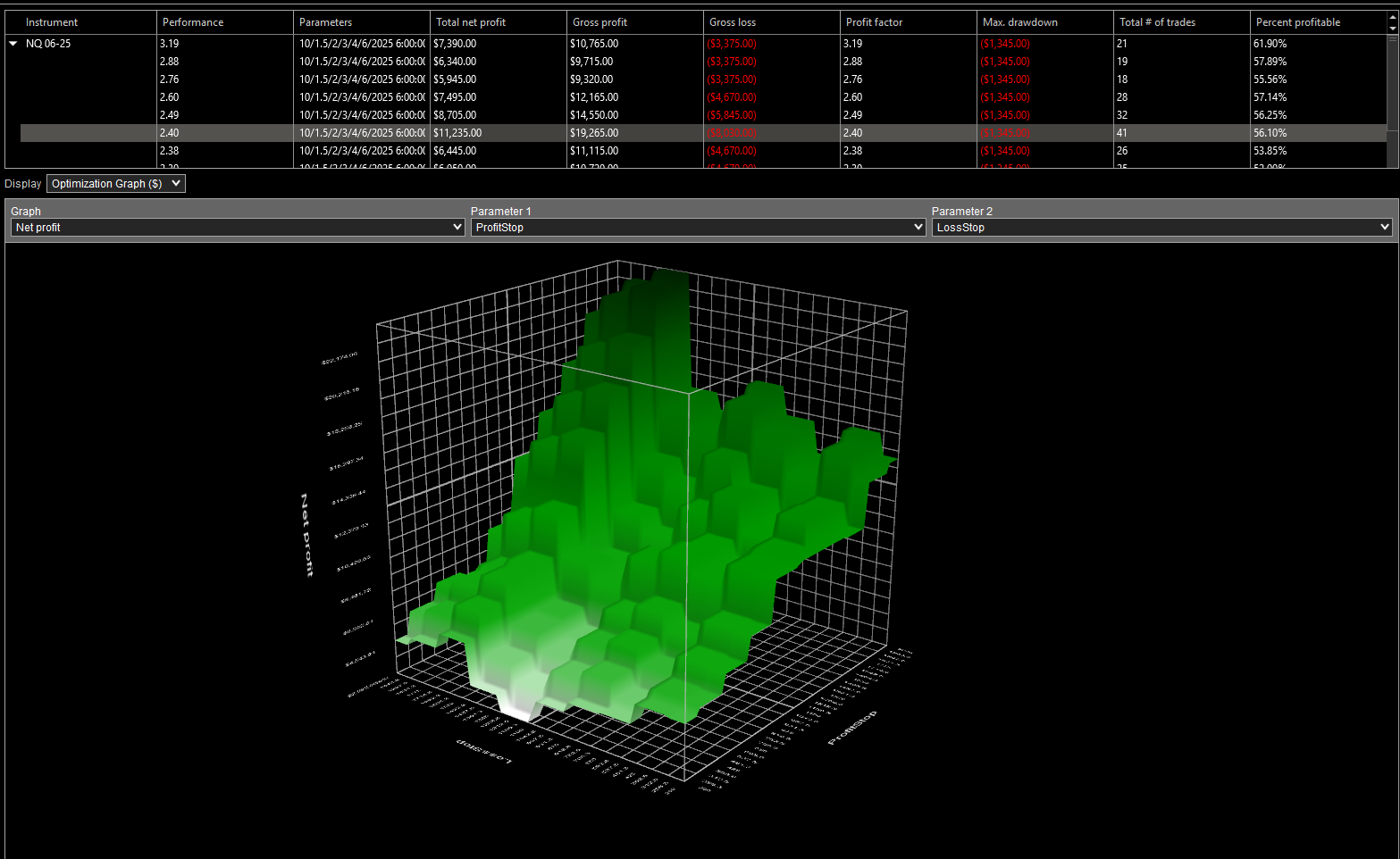The width and height of the screenshot is (1400, 859).
Task: Open the Display Optimization Graph dropdown
Action: 115,184
